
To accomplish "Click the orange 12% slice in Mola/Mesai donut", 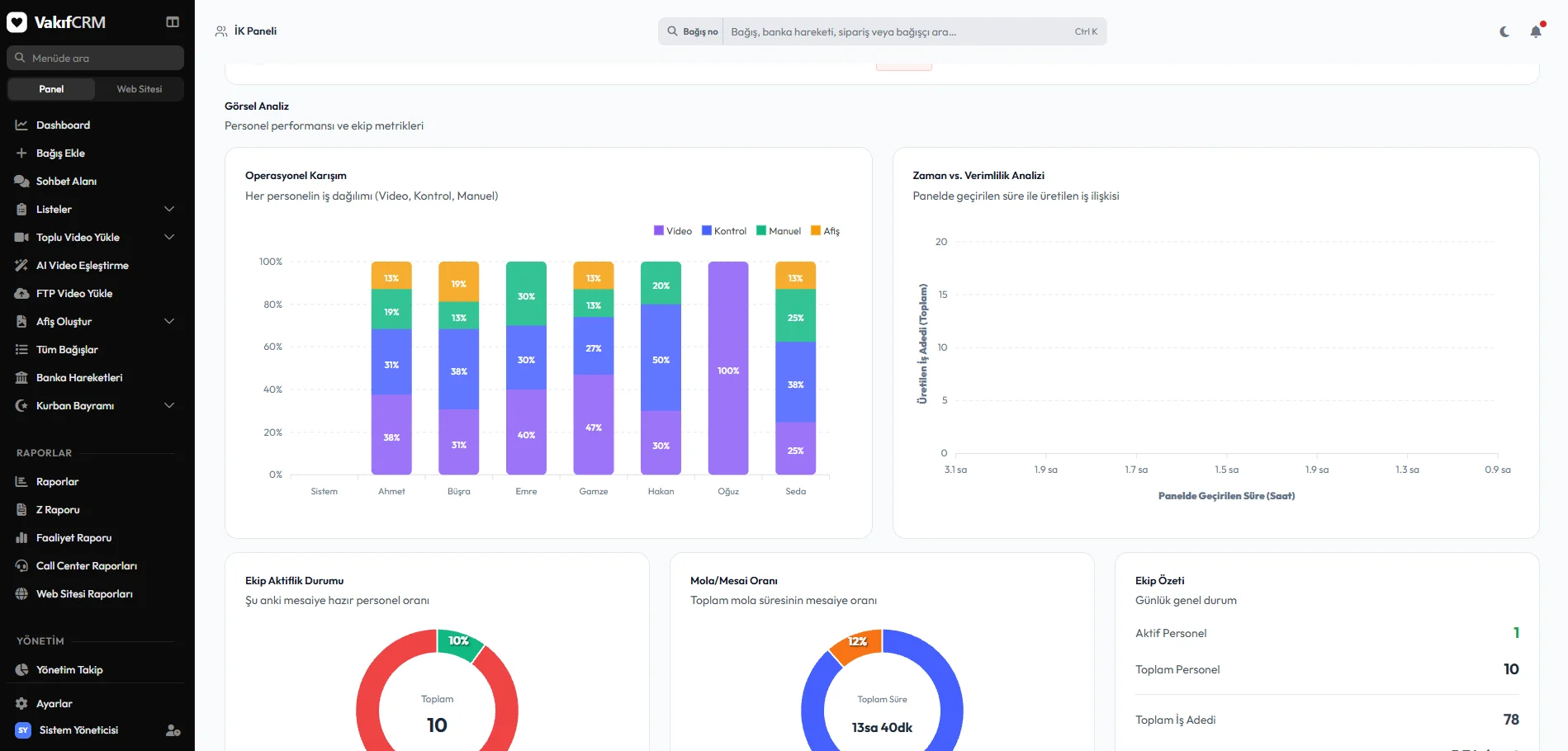I will point(857,645).
